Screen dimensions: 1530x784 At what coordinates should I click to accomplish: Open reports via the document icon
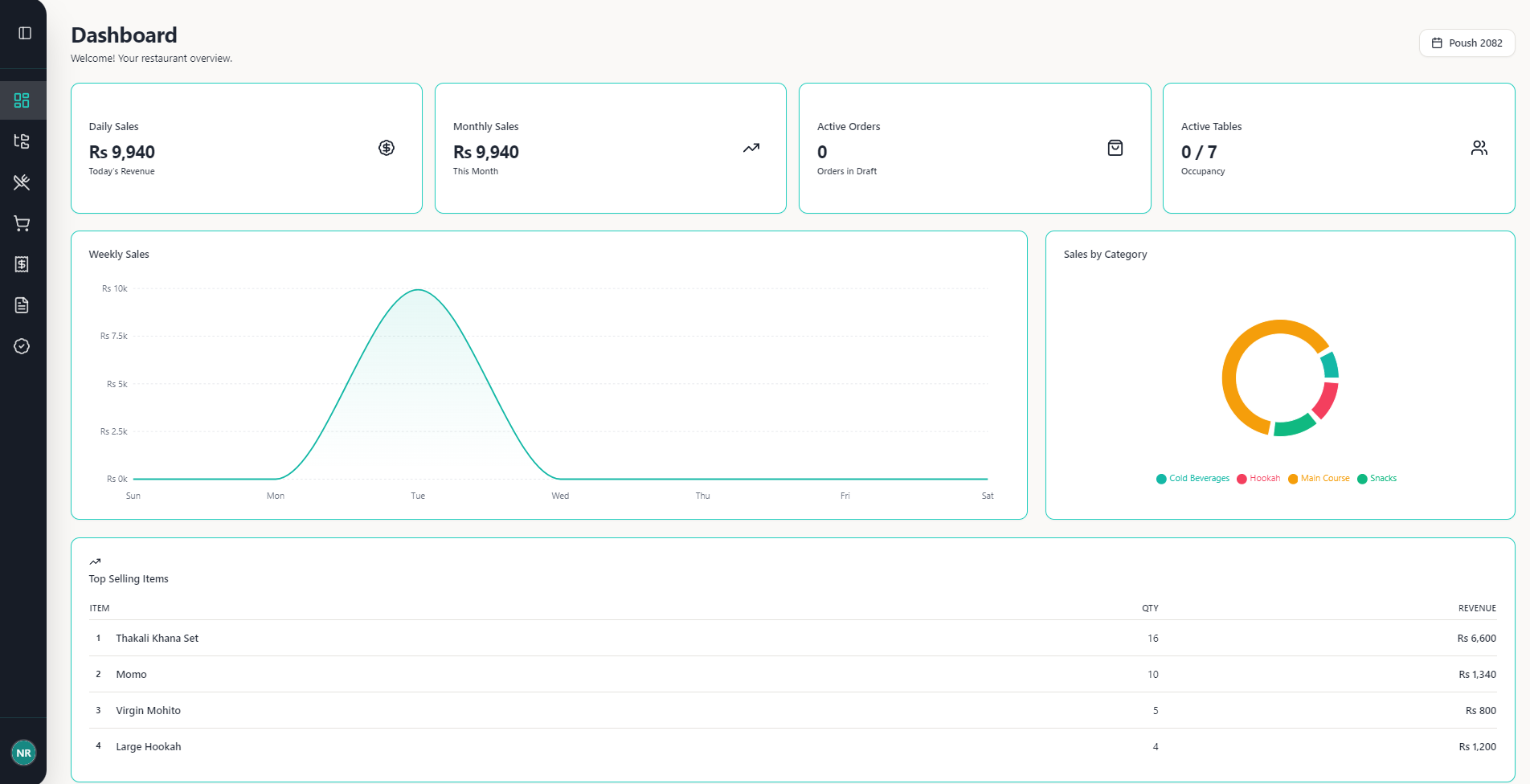23,305
